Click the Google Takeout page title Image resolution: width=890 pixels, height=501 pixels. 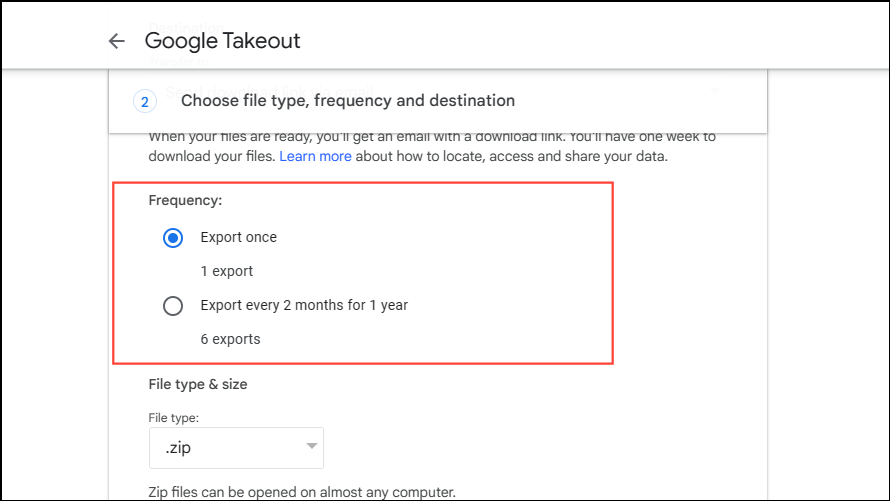(x=222, y=41)
